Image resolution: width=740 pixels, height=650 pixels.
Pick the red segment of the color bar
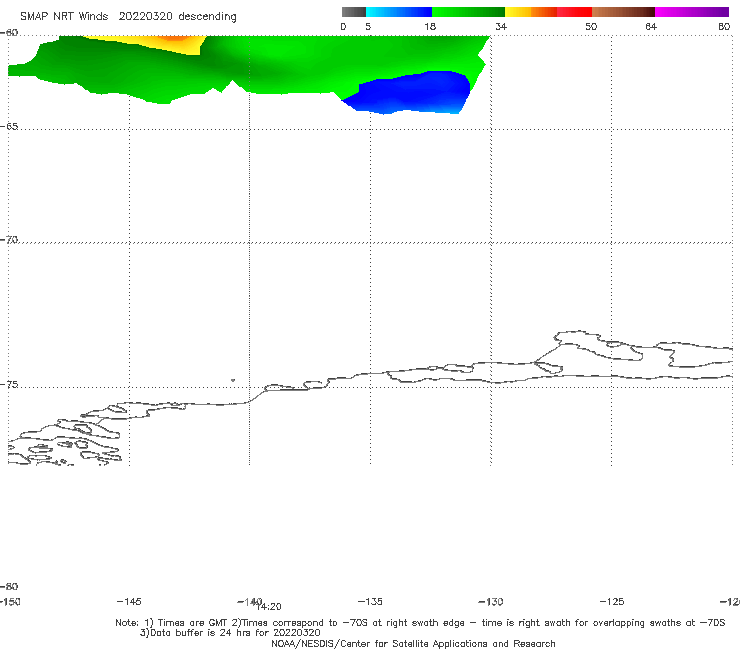click(574, 12)
